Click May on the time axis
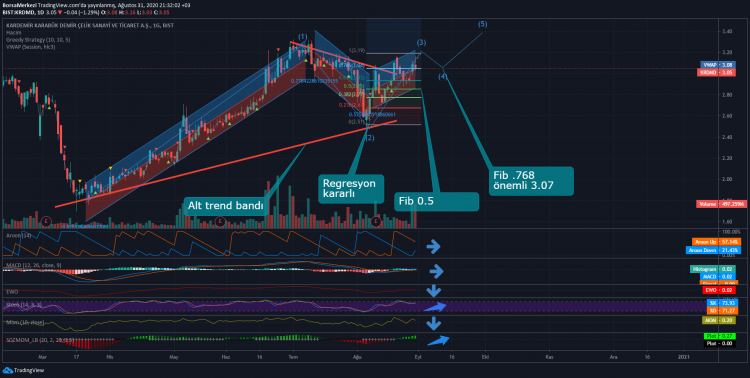The image size is (750, 378). pyautogui.click(x=174, y=357)
